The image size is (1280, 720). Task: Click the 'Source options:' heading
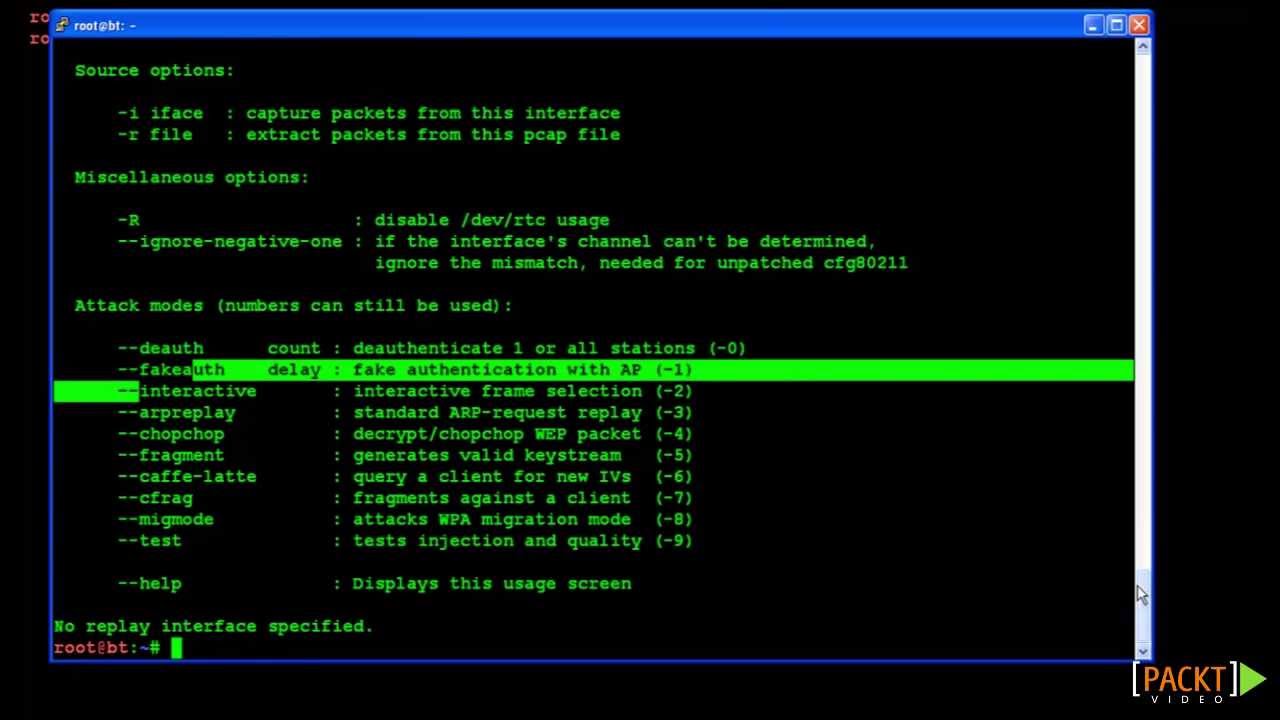click(154, 71)
